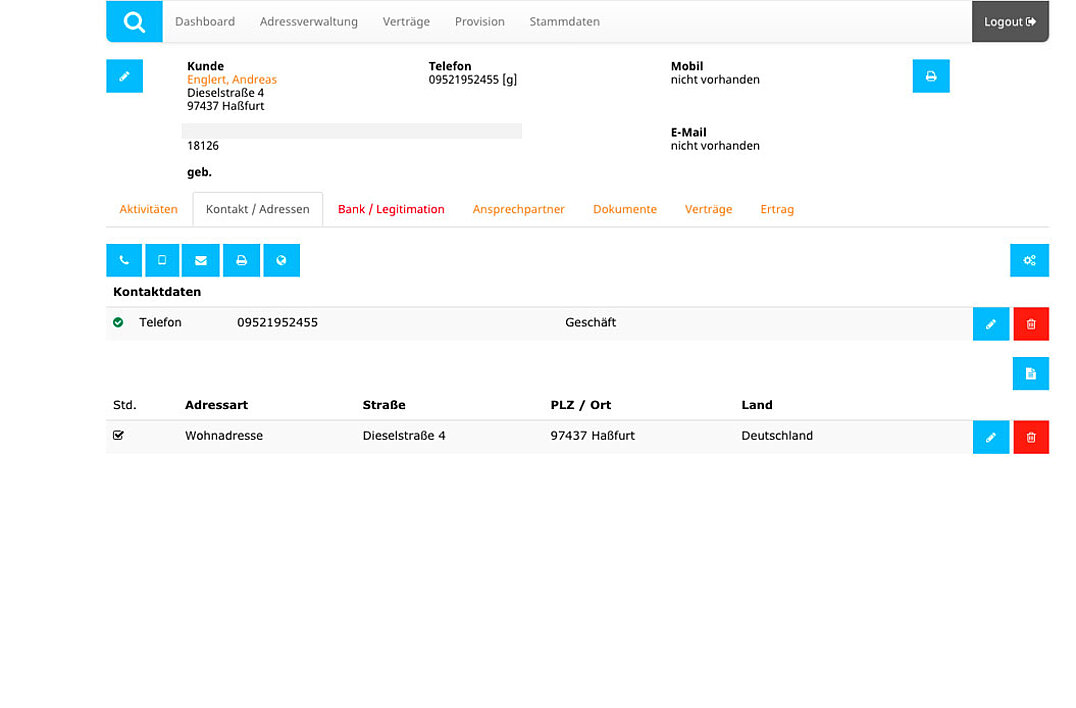1076x708 pixels.
Task: Click the E-Mail label in the header
Action: click(x=688, y=132)
